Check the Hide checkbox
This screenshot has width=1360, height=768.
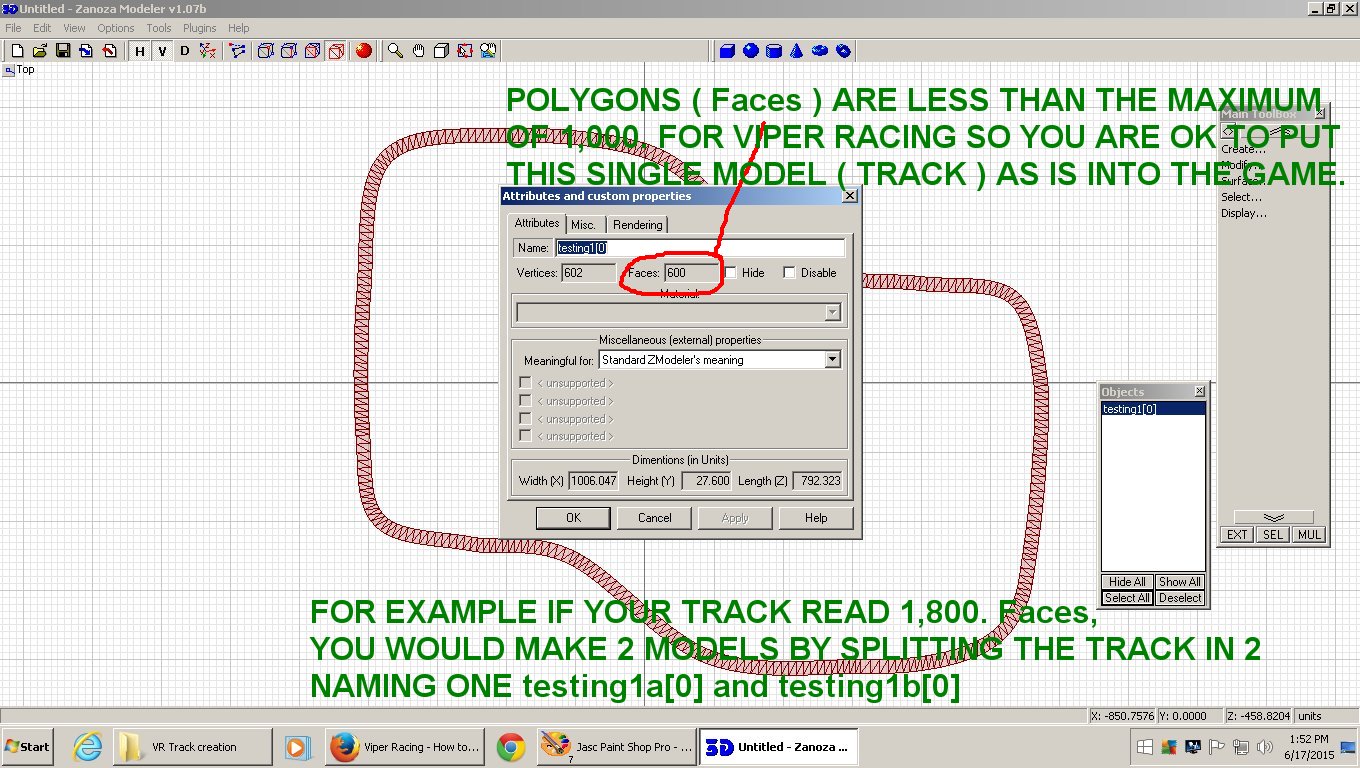pos(732,273)
